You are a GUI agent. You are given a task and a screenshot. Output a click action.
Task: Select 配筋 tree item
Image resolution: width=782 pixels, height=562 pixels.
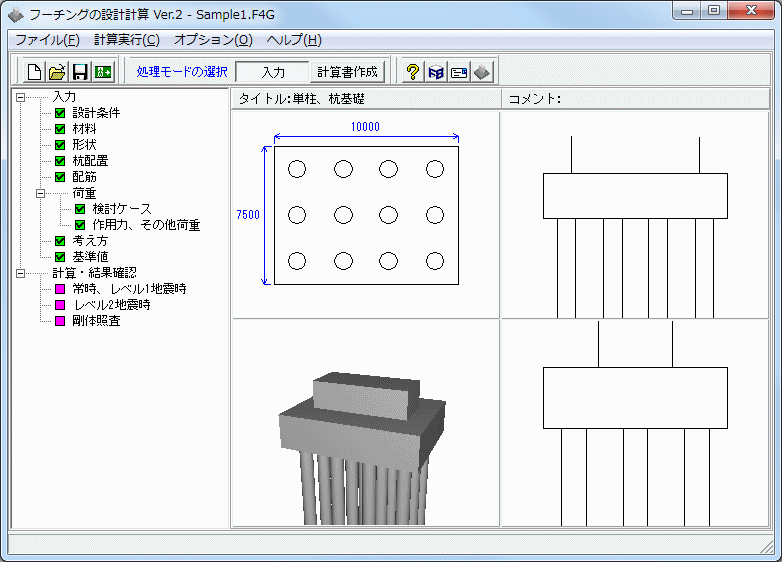point(84,177)
